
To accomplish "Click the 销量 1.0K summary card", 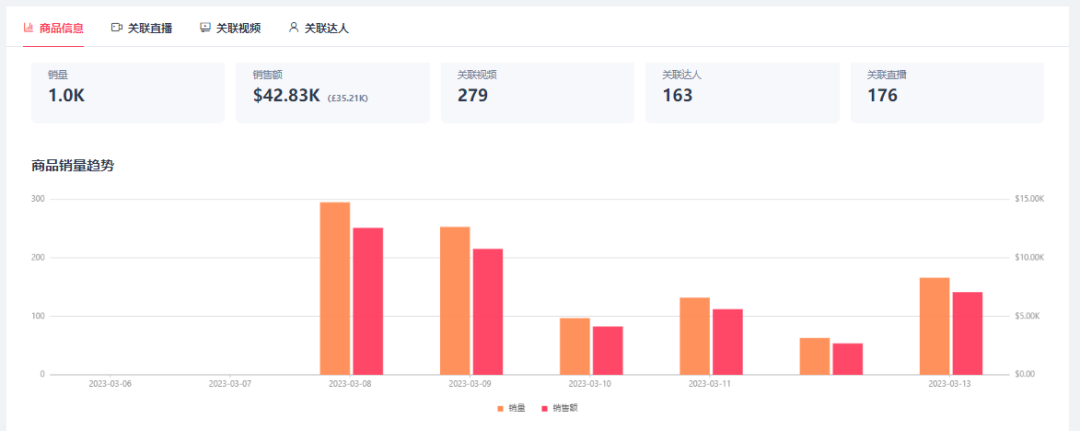I will (x=128, y=92).
